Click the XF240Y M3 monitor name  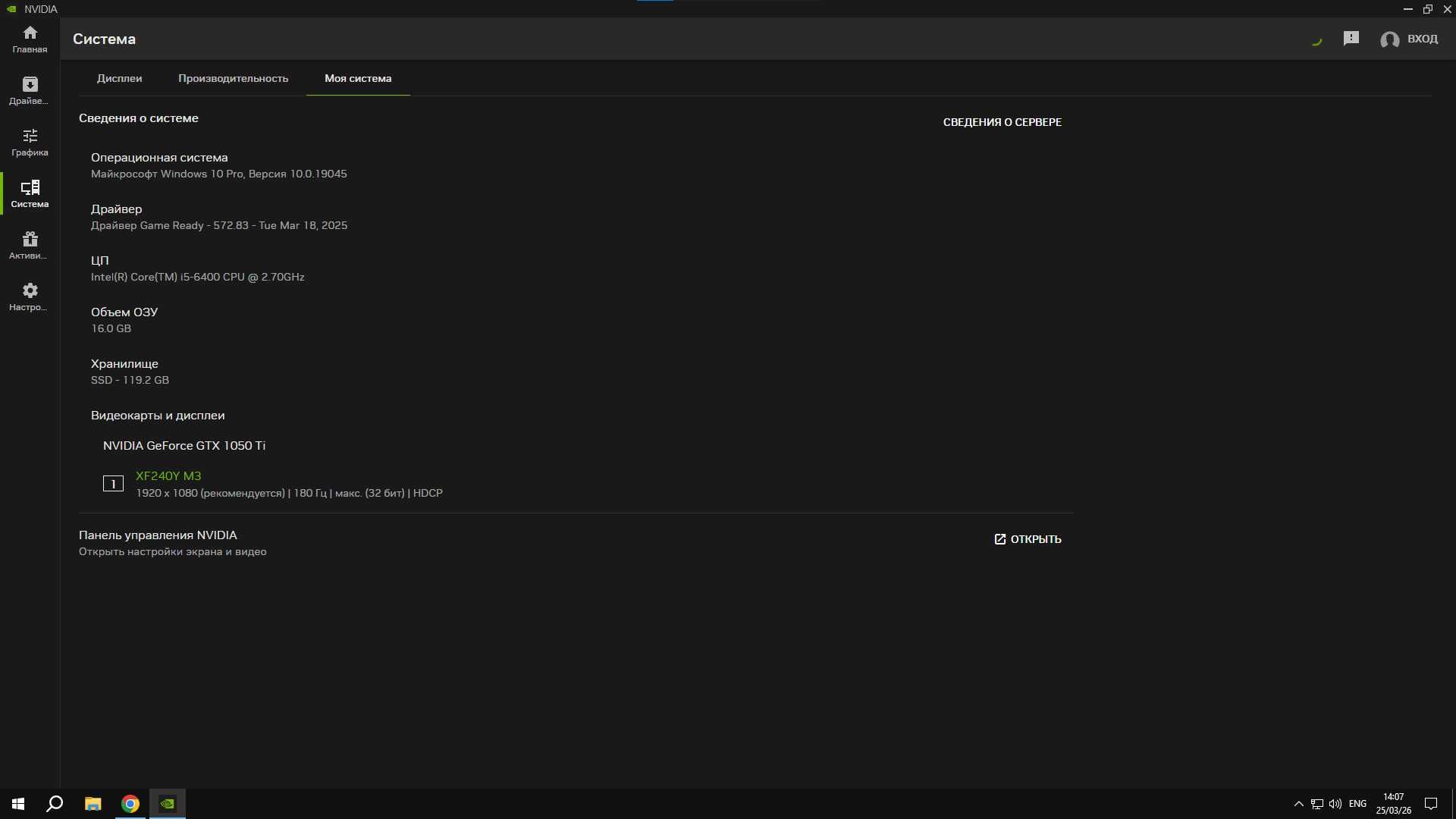pyautogui.click(x=168, y=476)
